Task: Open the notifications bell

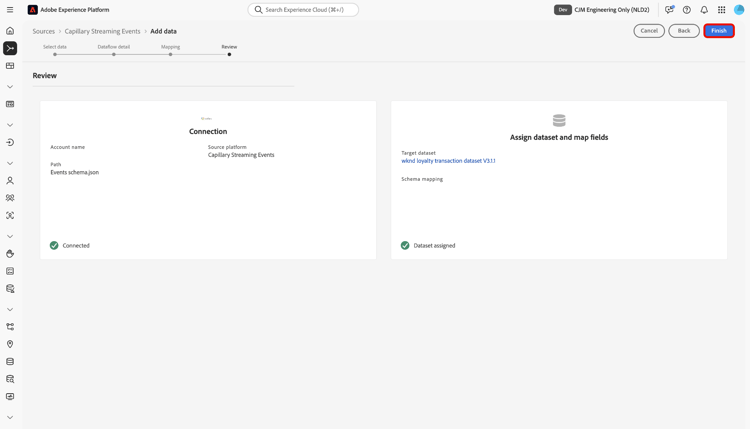Action: (x=704, y=10)
